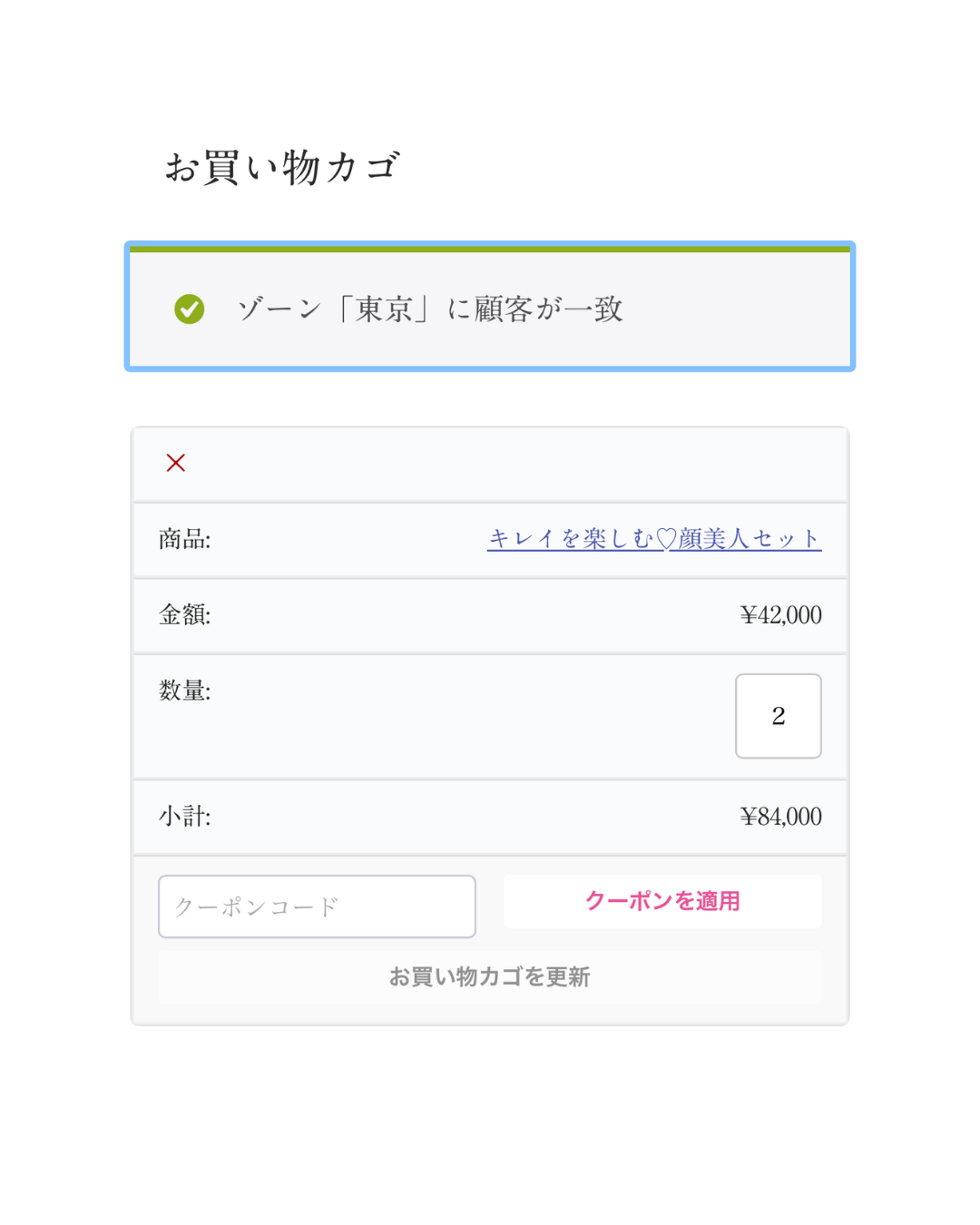980x1225 pixels.
Task: Click the 小計: row label
Action: [184, 817]
